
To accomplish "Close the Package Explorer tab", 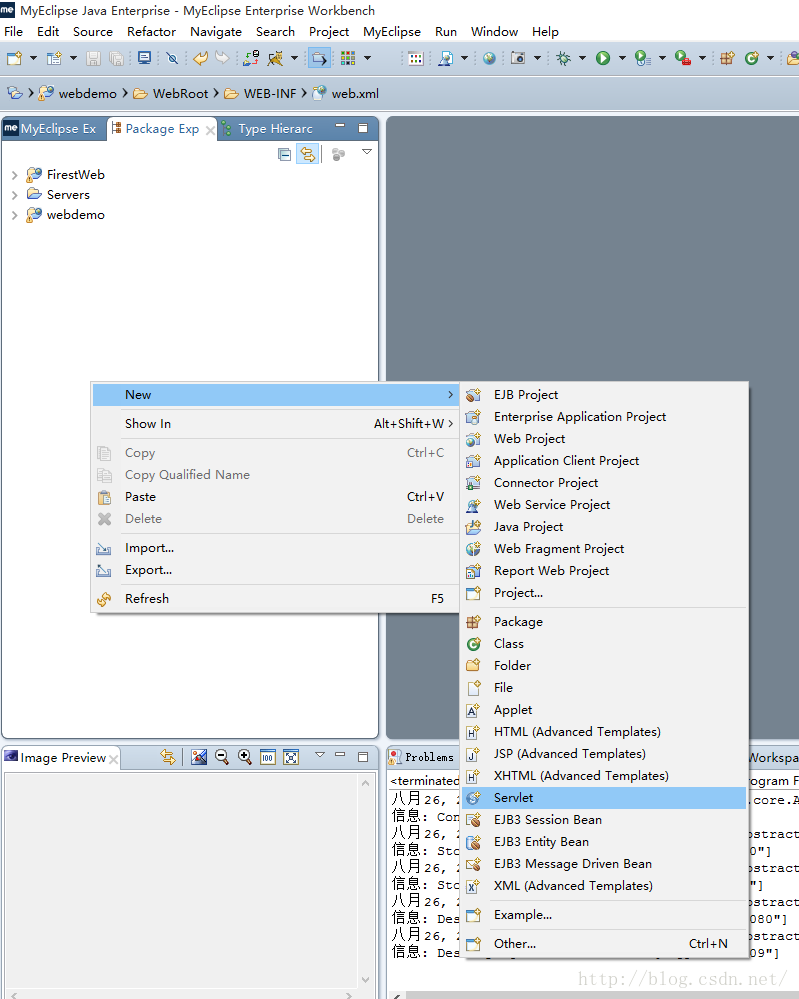I will tap(210, 130).
